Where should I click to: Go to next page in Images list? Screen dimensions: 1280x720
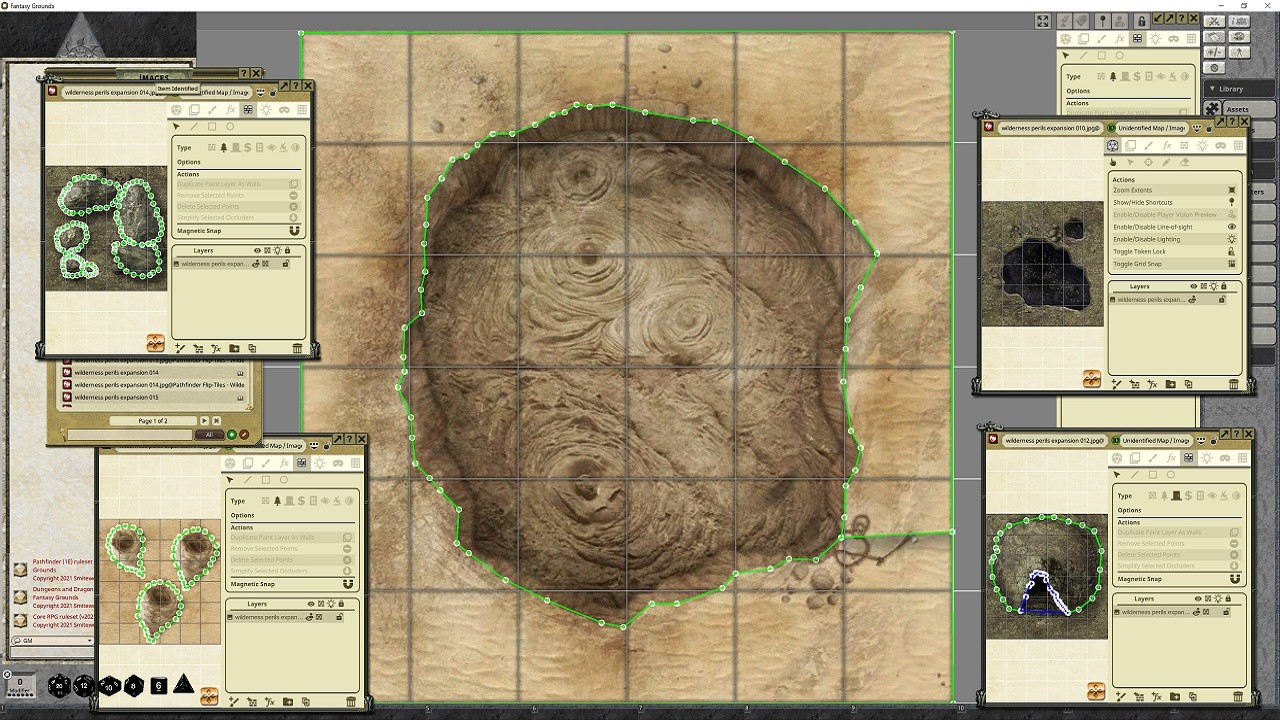coord(204,421)
